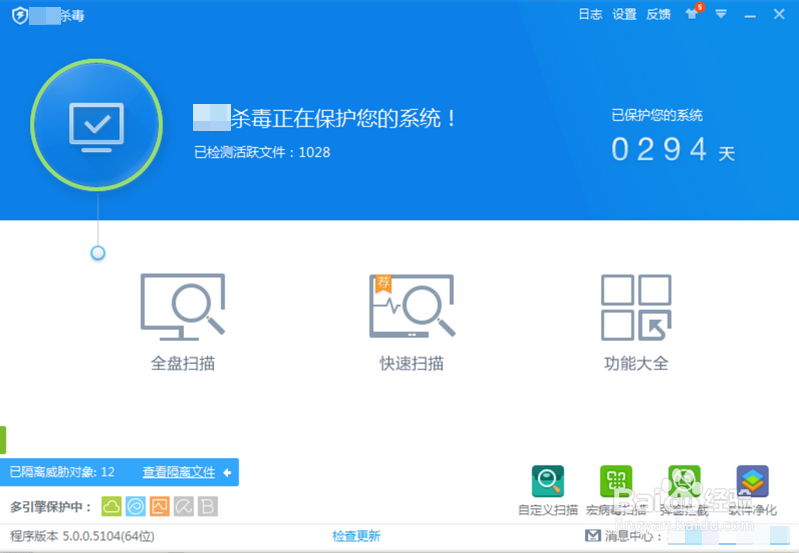The image size is (799, 553).
Task: Open the 功能大全 feature collection
Action: [636, 322]
